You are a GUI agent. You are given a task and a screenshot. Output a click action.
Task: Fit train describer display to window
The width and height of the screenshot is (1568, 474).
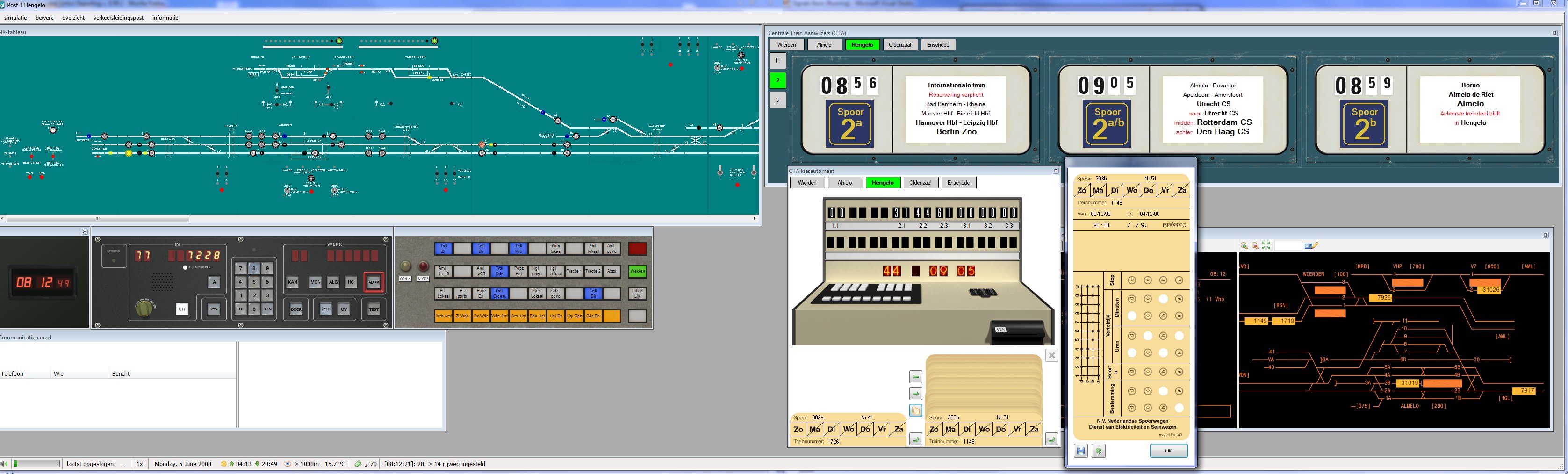(1266, 246)
